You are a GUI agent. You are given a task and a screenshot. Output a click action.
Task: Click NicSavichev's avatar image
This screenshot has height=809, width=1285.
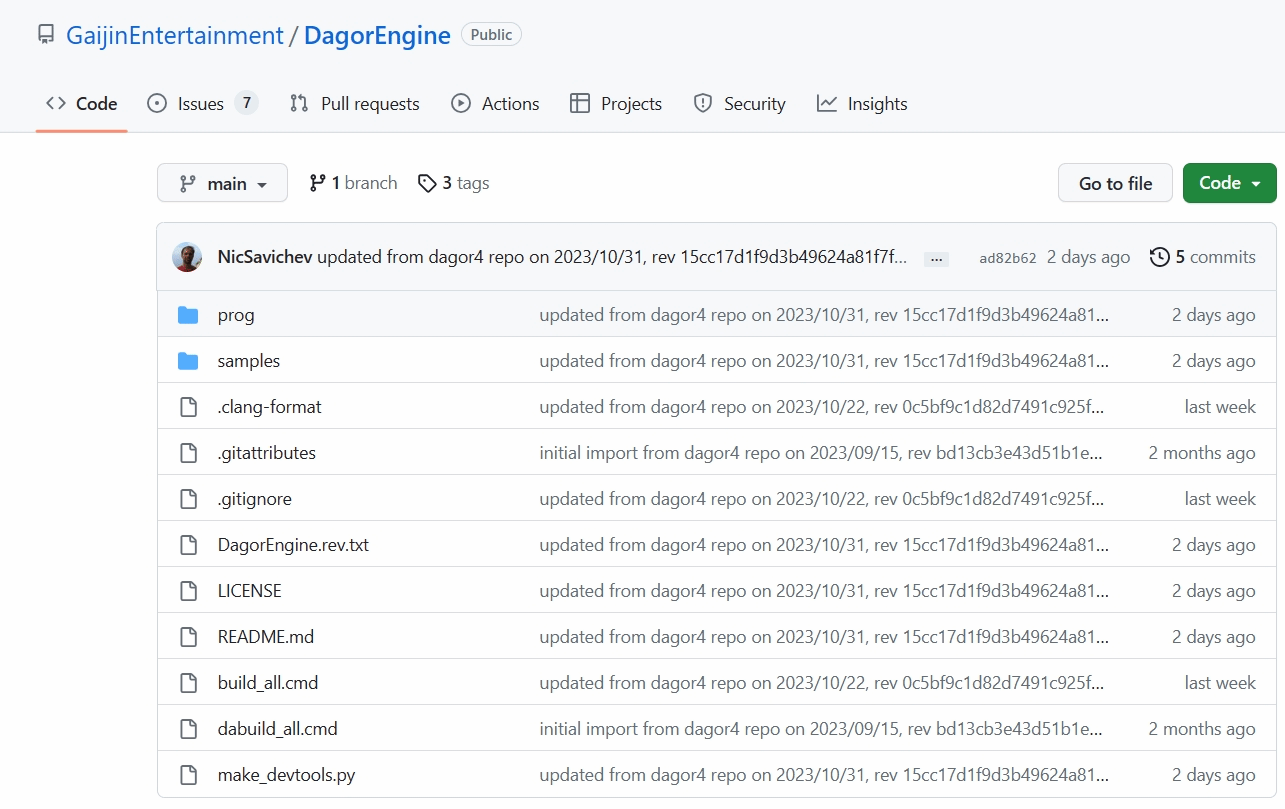pos(187,257)
